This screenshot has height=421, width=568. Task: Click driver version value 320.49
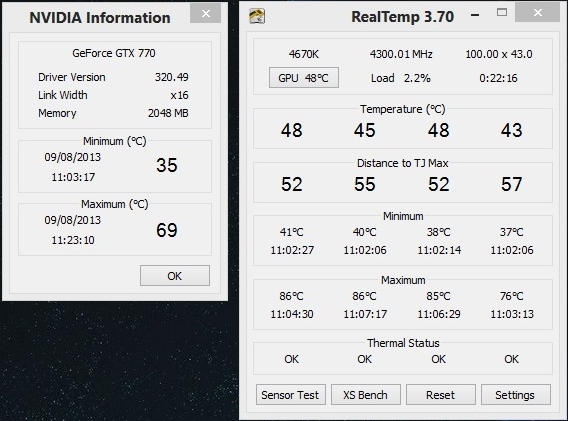(x=172, y=77)
